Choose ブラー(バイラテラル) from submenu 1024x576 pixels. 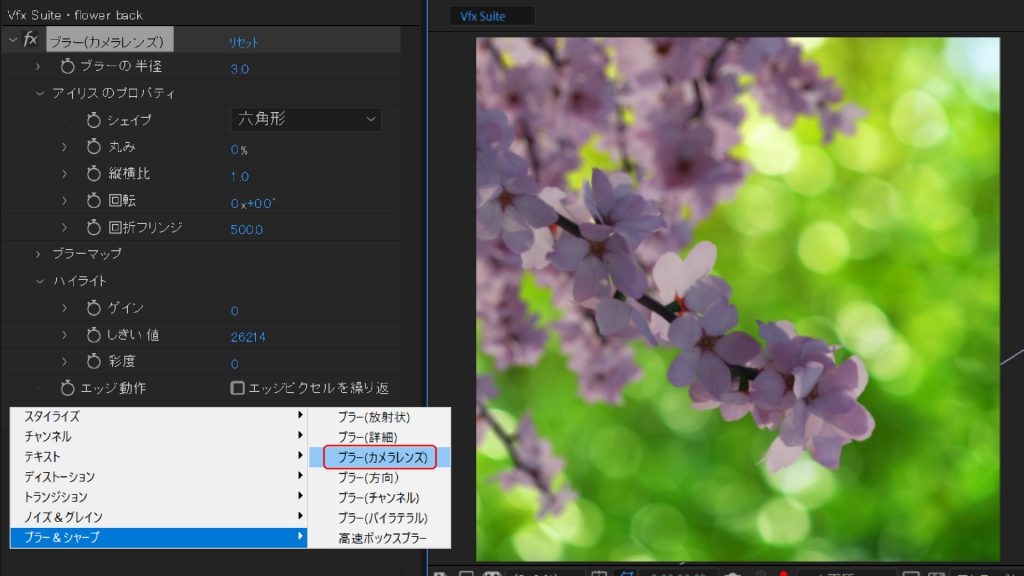(x=379, y=518)
